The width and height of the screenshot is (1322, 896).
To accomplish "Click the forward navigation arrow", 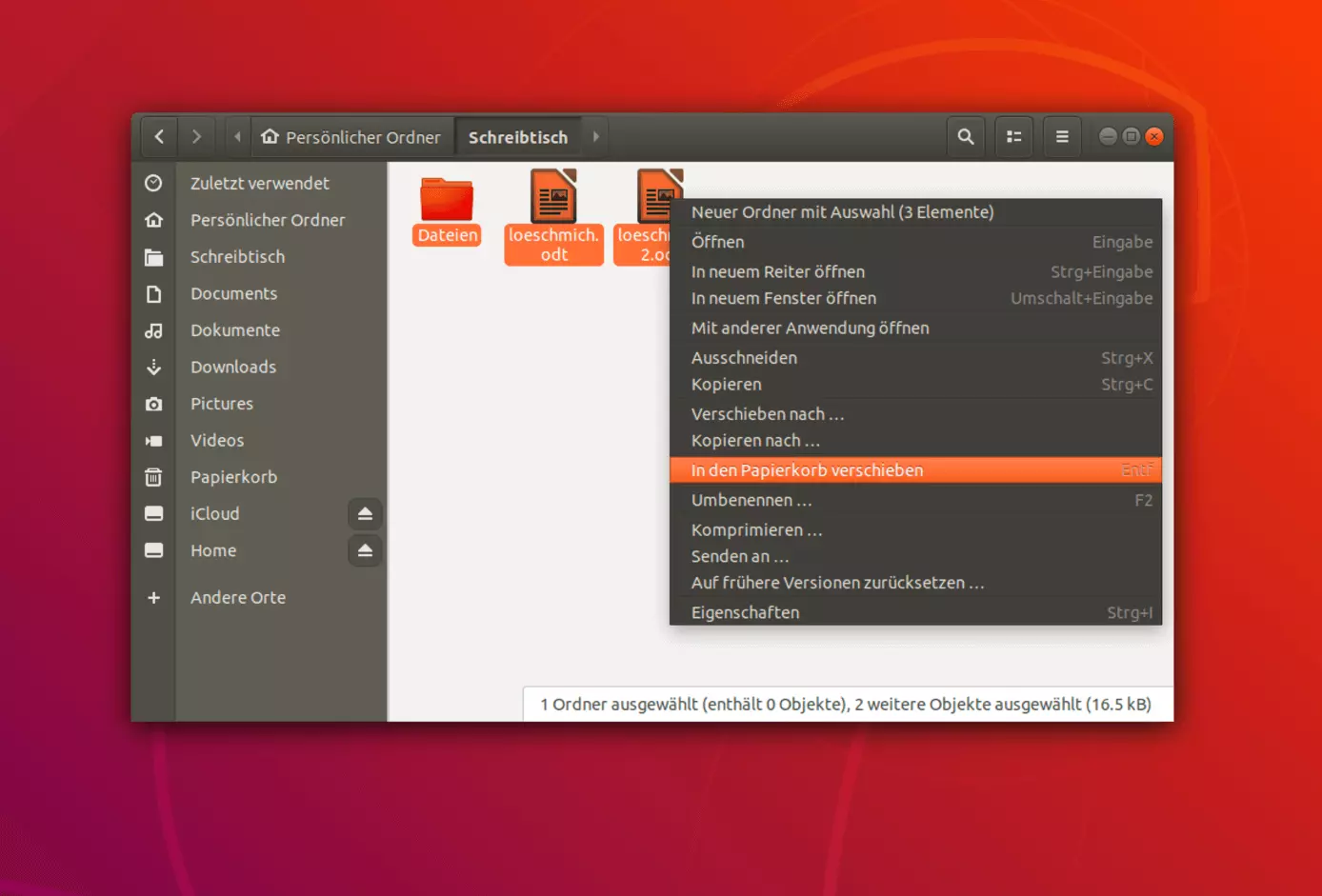I will (196, 137).
